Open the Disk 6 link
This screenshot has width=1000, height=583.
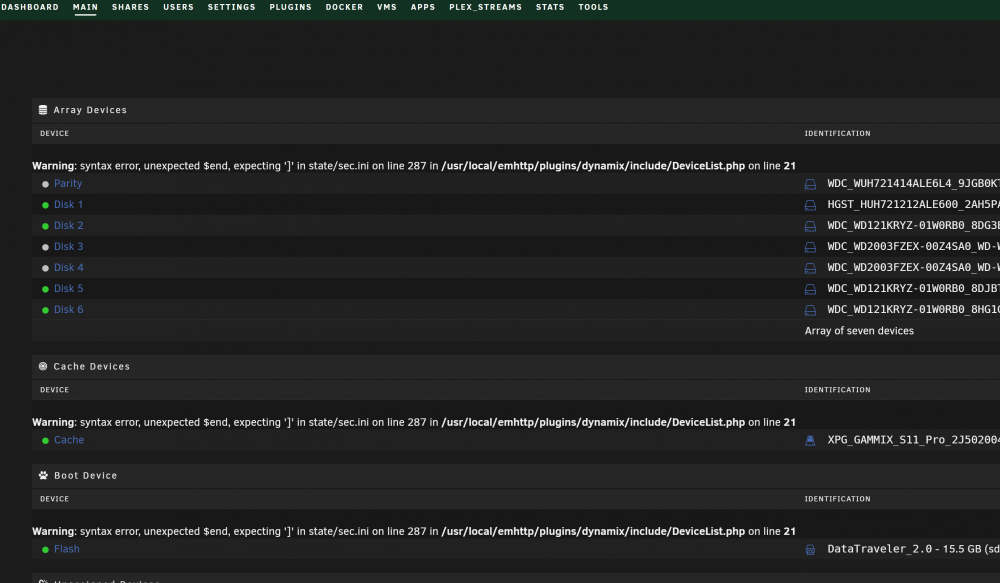[68, 309]
